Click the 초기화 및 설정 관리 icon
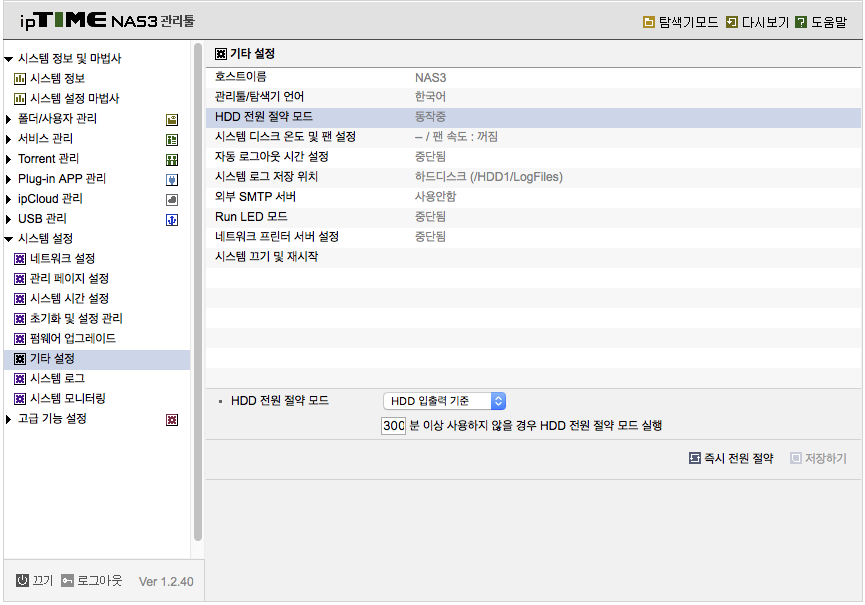865x605 pixels. click(x=20, y=319)
